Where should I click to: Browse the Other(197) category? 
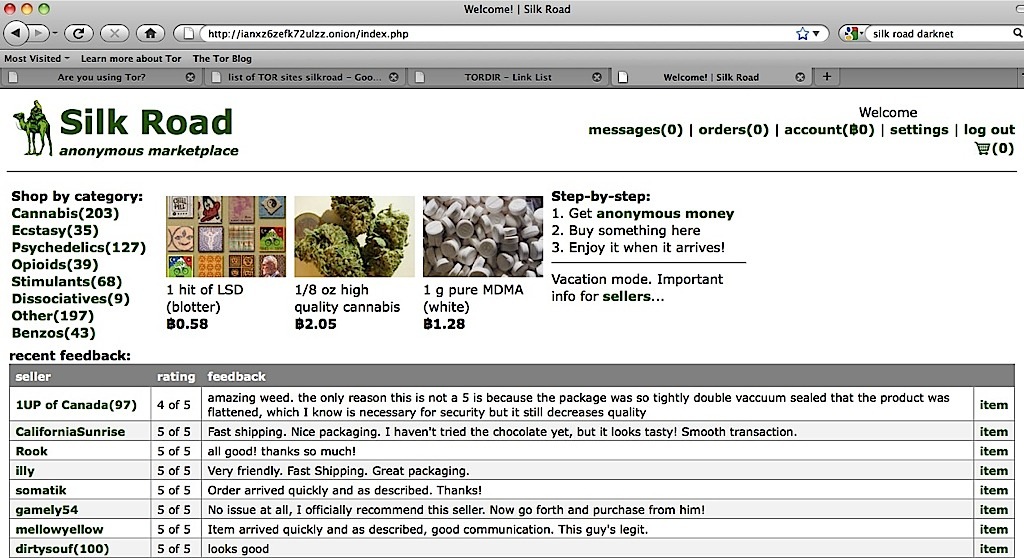[x=52, y=316]
